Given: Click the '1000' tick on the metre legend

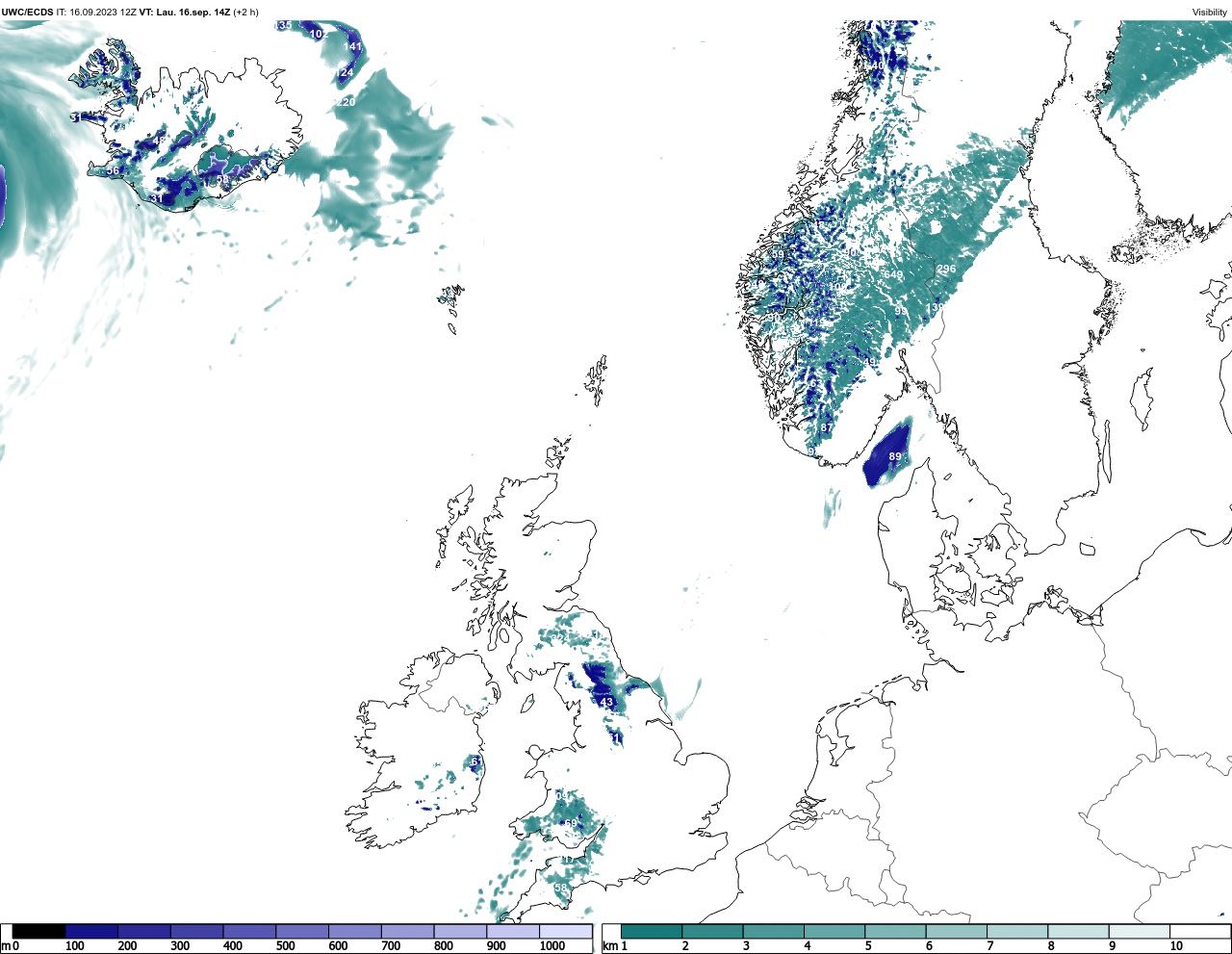Looking at the screenshot, I should pyautogui.click(x=552, y=946).
